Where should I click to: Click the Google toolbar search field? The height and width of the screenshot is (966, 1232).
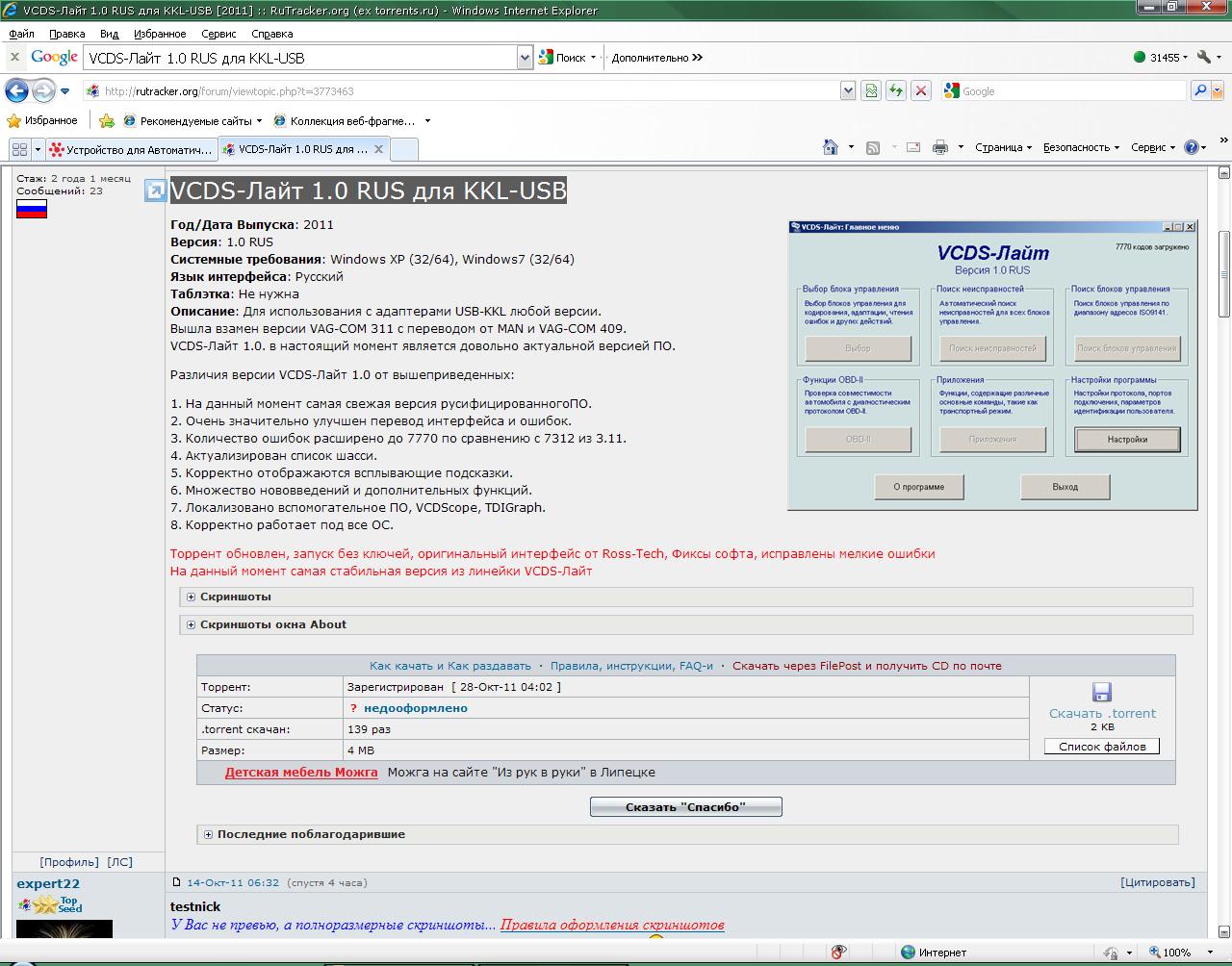tap(300, 58)
